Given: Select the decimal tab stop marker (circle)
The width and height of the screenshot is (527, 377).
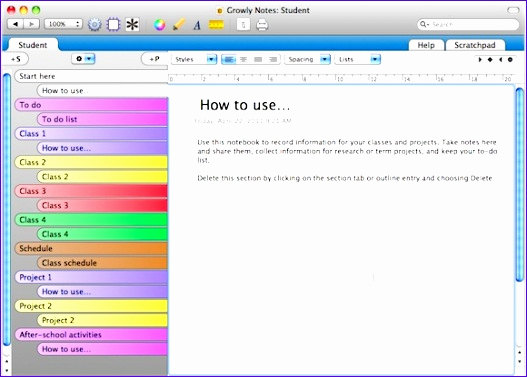Looking at the screenshot, I should click(x=510, y=59).
